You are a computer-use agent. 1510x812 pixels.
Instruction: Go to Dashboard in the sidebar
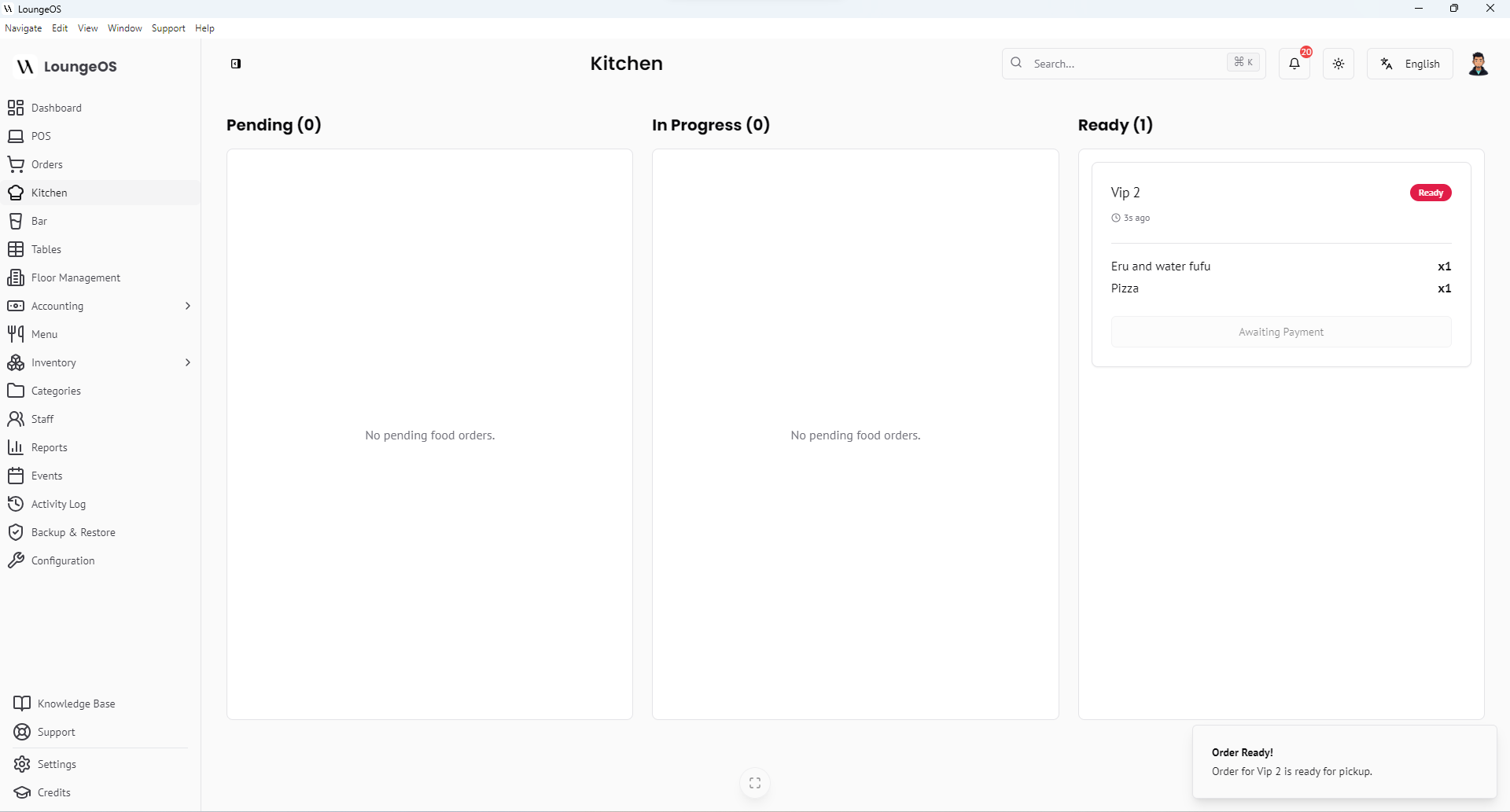click(56, 108)
